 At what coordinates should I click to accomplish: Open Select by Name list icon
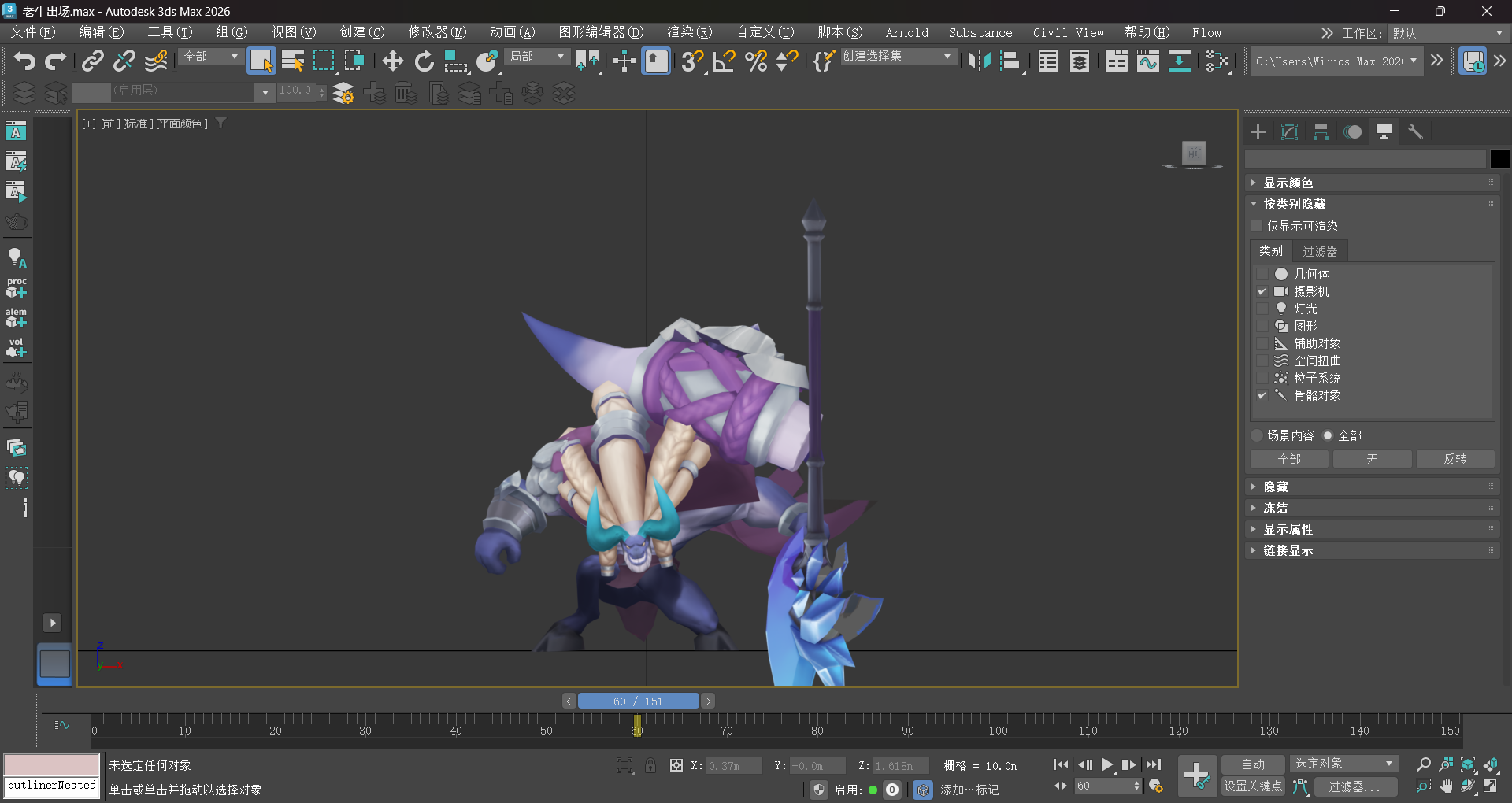(x=293, y=61)
